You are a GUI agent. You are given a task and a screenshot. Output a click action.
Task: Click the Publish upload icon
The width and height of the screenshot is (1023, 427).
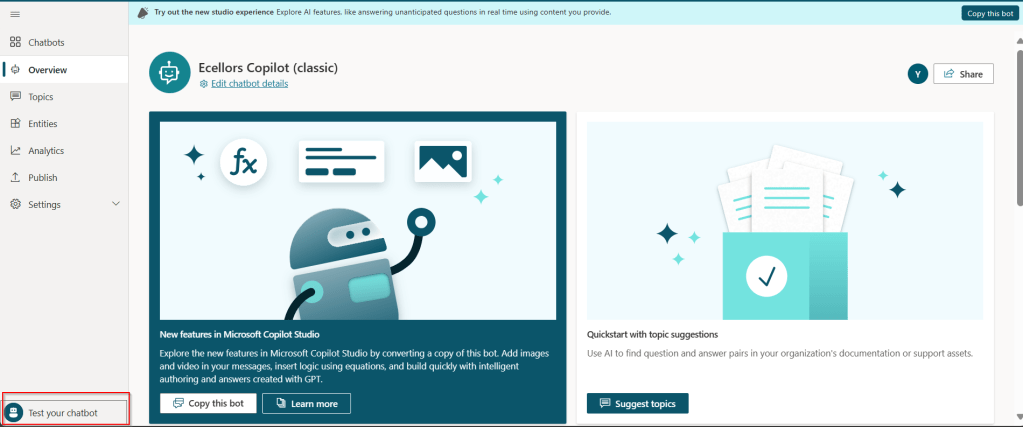[15, 178]
